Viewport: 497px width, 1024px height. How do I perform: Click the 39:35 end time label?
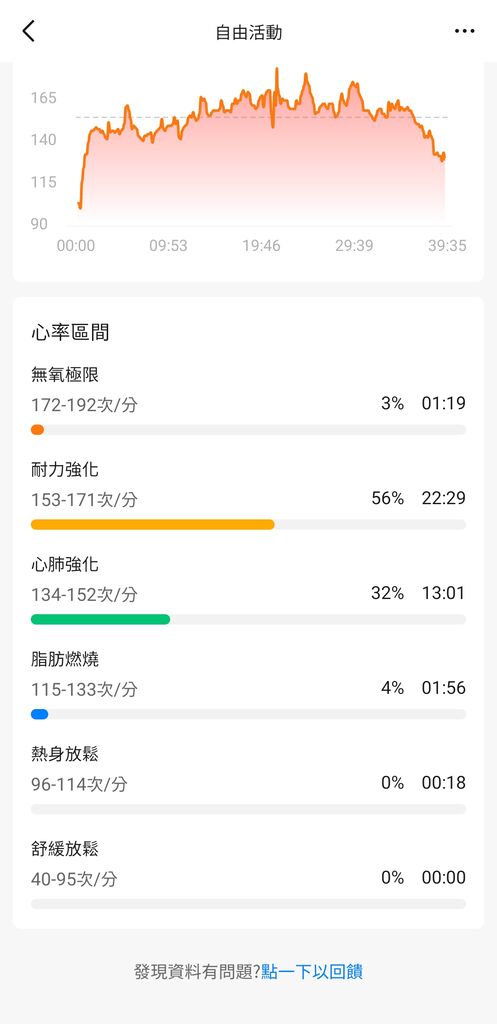(x=447, y=246)
